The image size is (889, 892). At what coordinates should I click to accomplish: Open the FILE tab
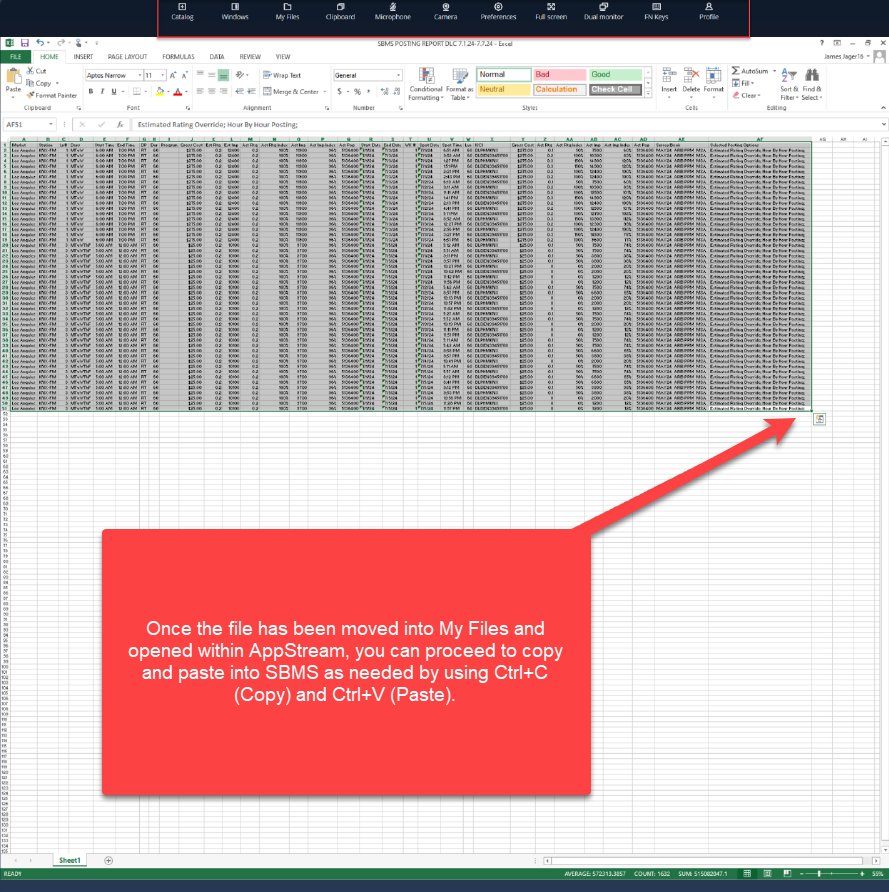click(x=16, y=57)
